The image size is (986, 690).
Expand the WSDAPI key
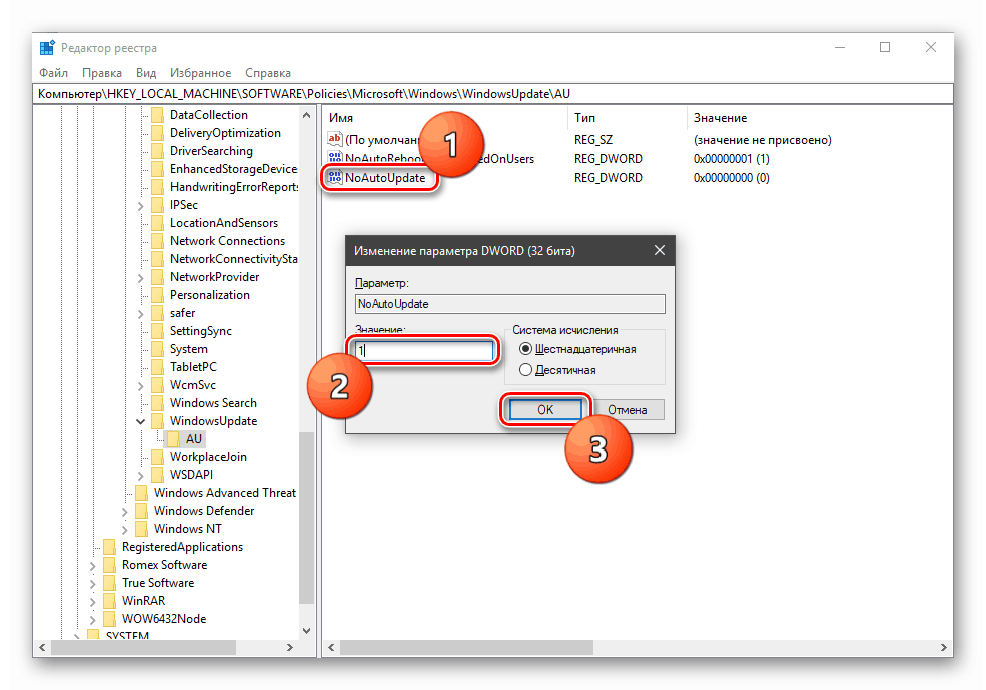(140, 476)
